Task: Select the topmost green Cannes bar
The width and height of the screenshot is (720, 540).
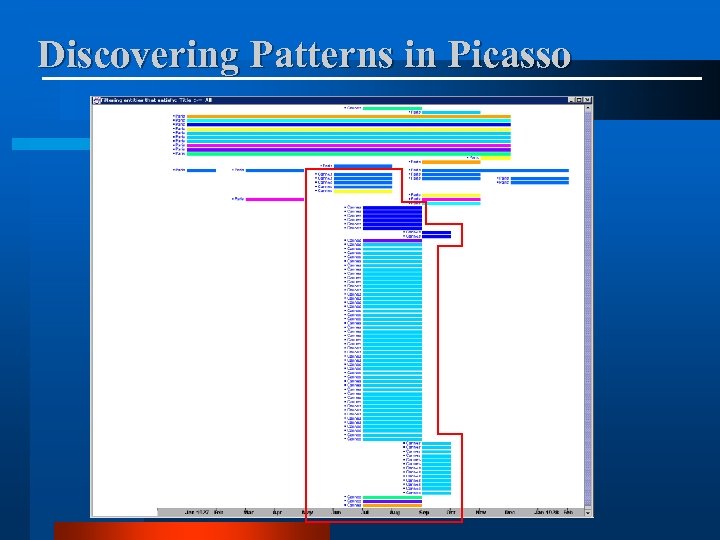Action: (x=392, y=108)
